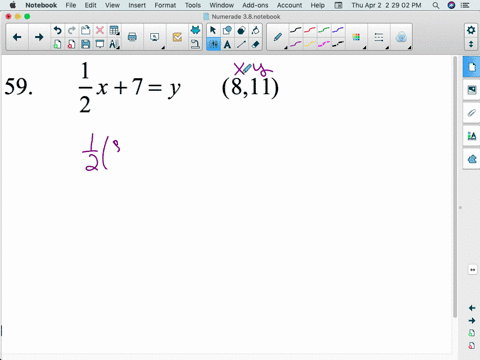The image size is (480, 360).
Task: Delete the page with red-x page icon
Action: point(71,44)
